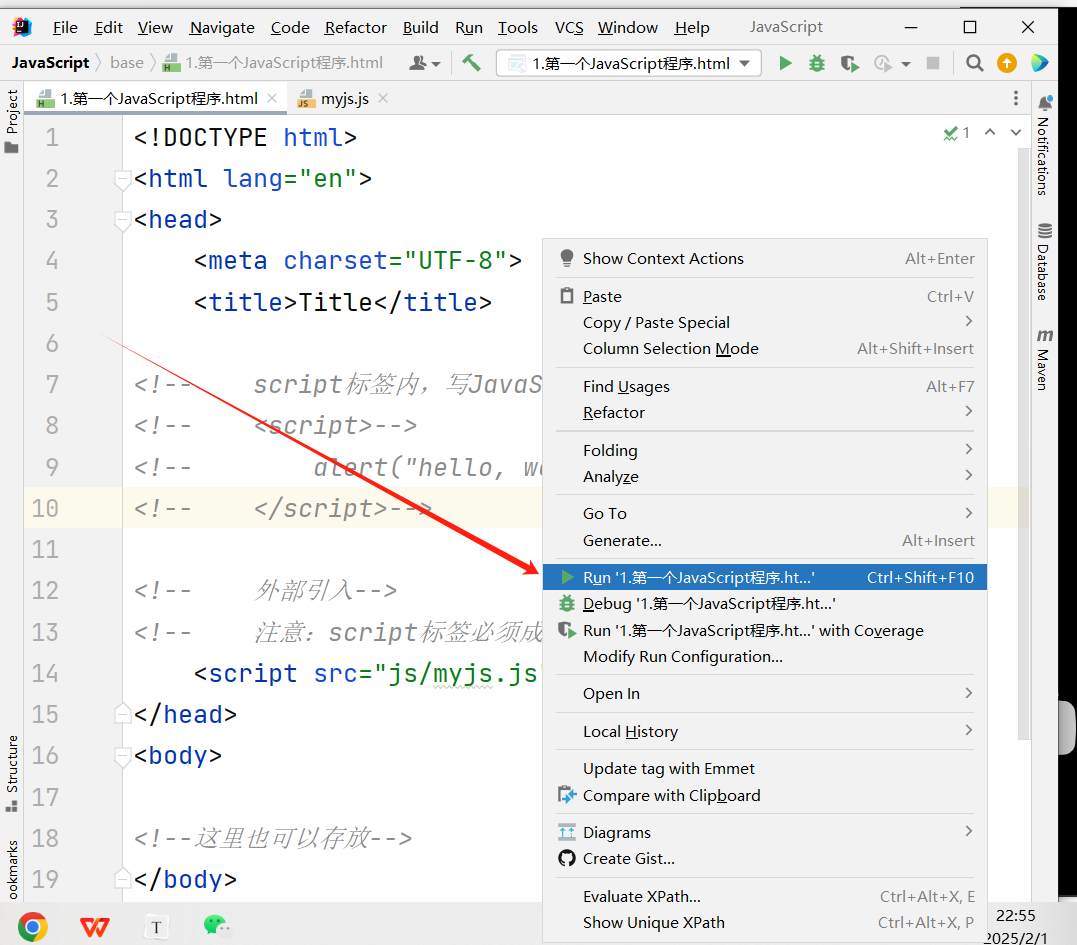Image resolution: width=1077 pixels, height=945 pixels.
Task: Toggle fold marker at closing body tag
Action: click(122, 878)
